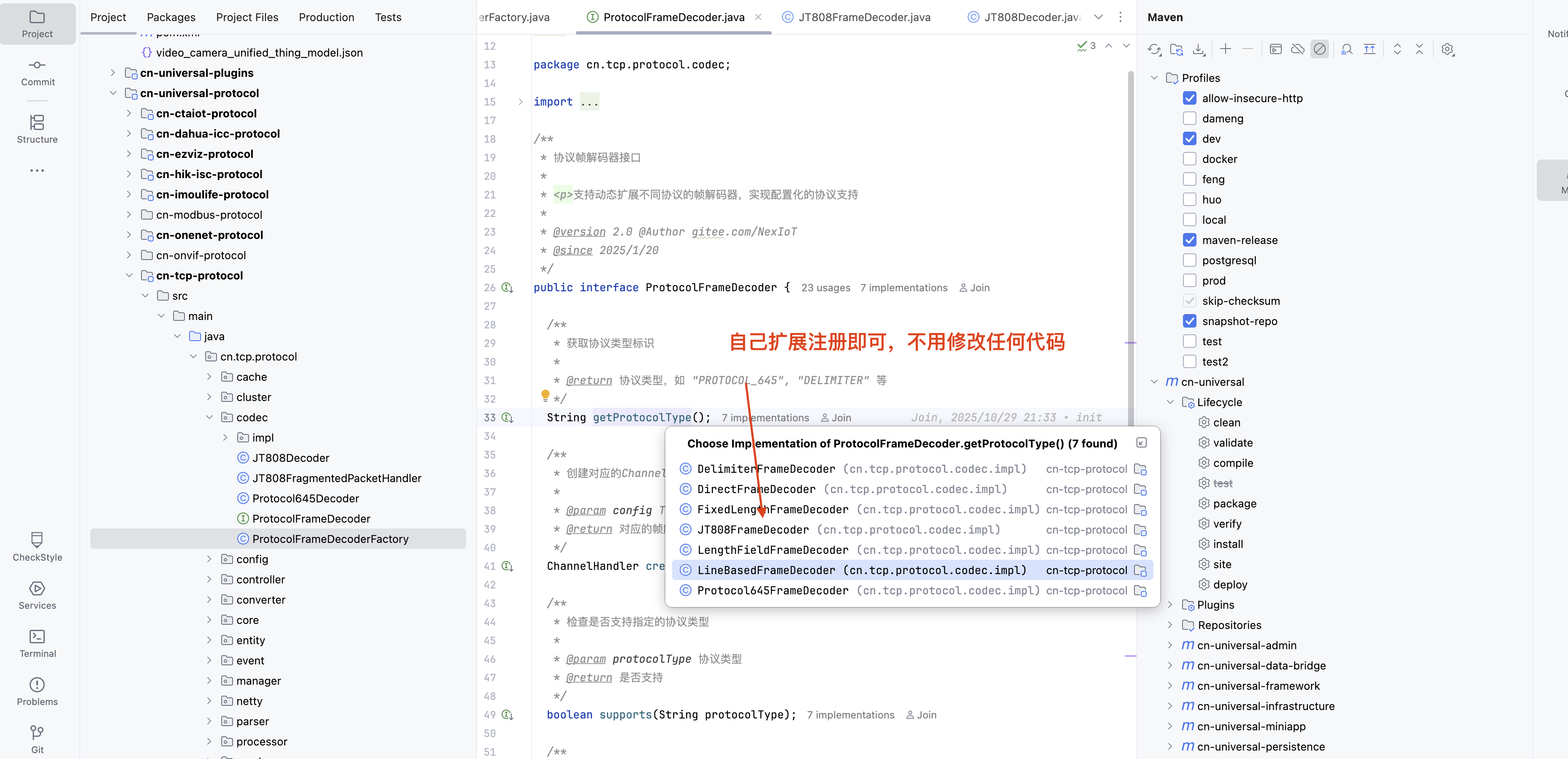Image resolution: width=1568 pixels, height=759 pixels.
Task: Collapse the codec package
Action: coord(209,417)
